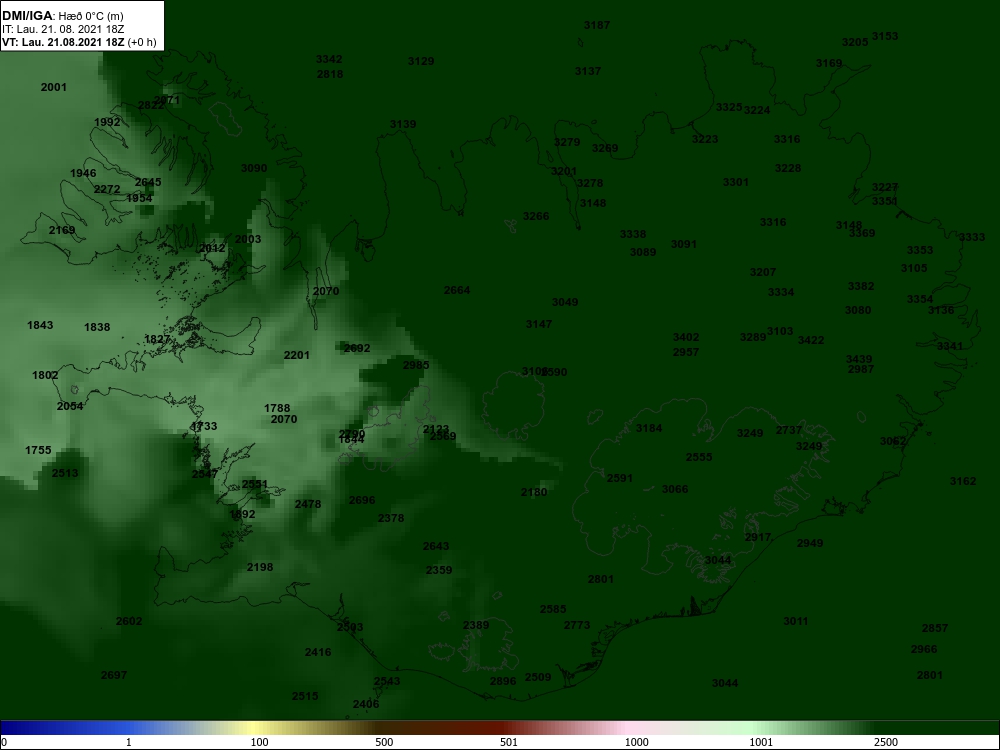Pick the yellow band near the 100 mark

(255, 728)
